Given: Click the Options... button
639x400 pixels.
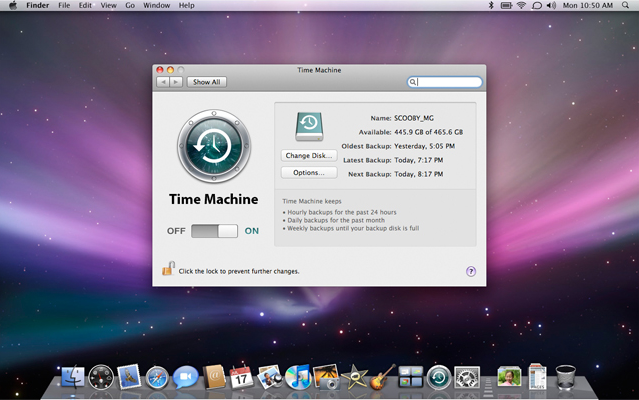Looking at the screenshot, I should (x=309, y=173).
